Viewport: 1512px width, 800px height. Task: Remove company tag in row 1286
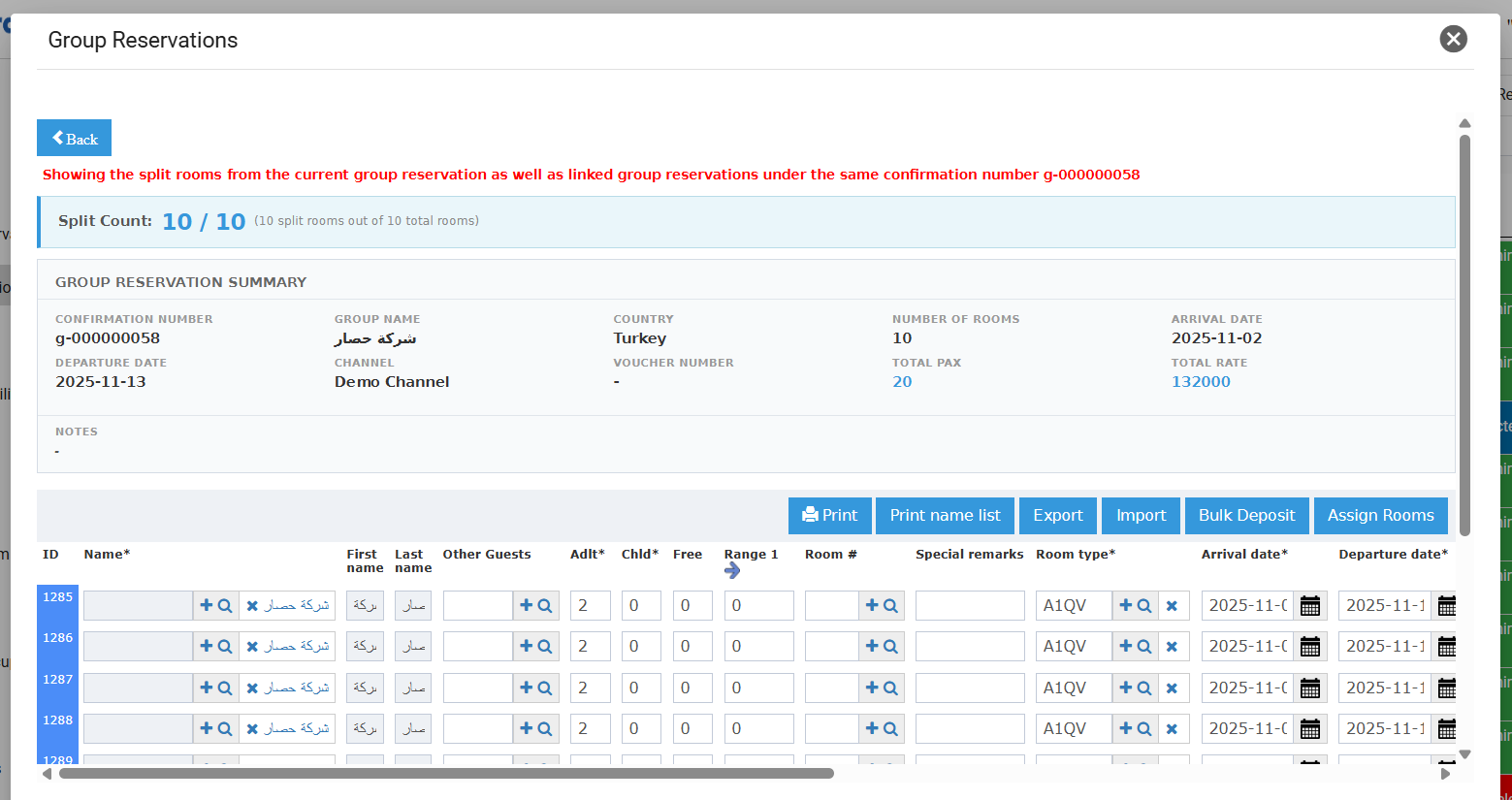pyautogui.click(x=252, y=646)
